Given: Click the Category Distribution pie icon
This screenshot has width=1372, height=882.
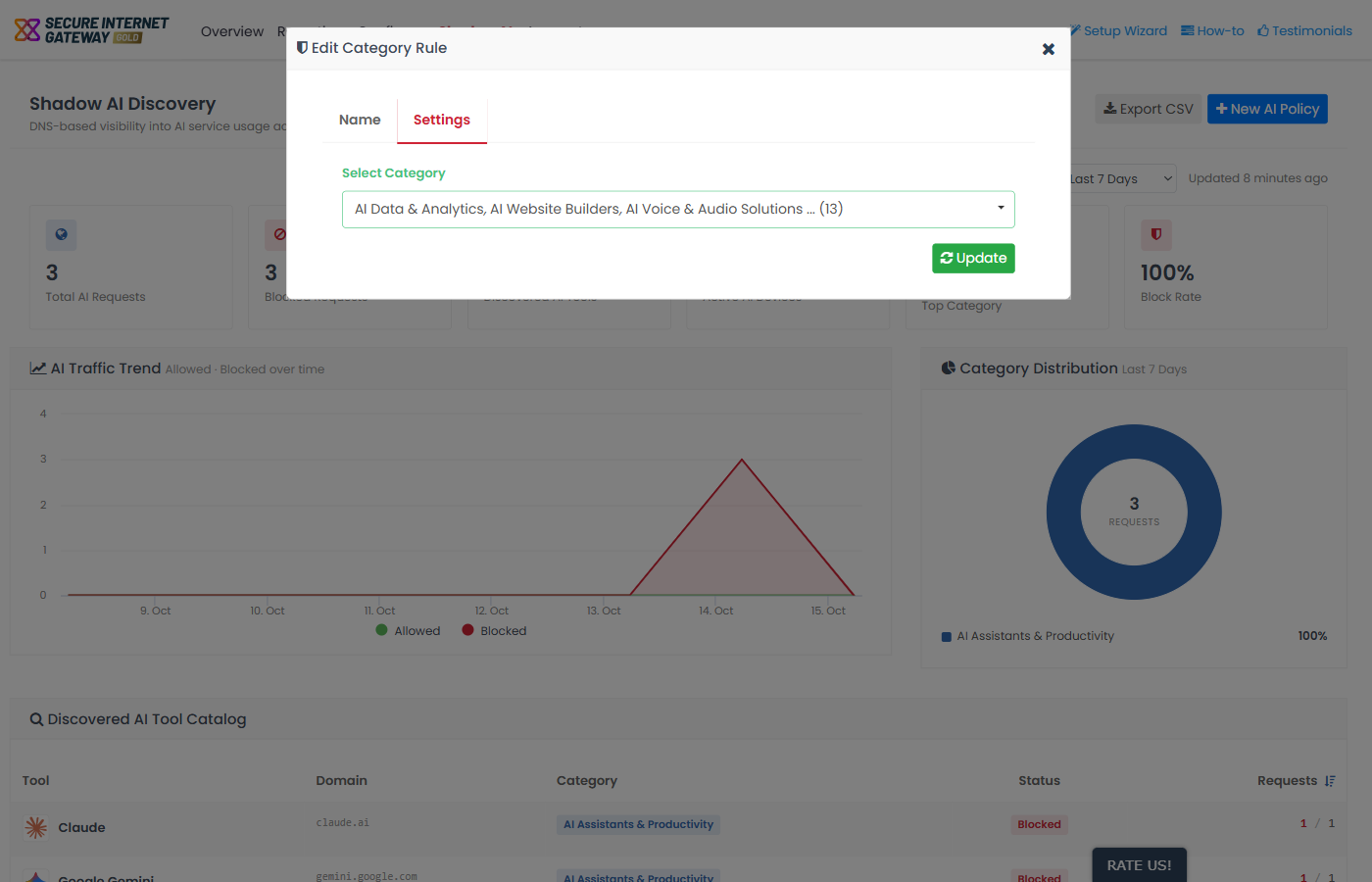Looking at the screenshot, I should (x=948, y=368).
